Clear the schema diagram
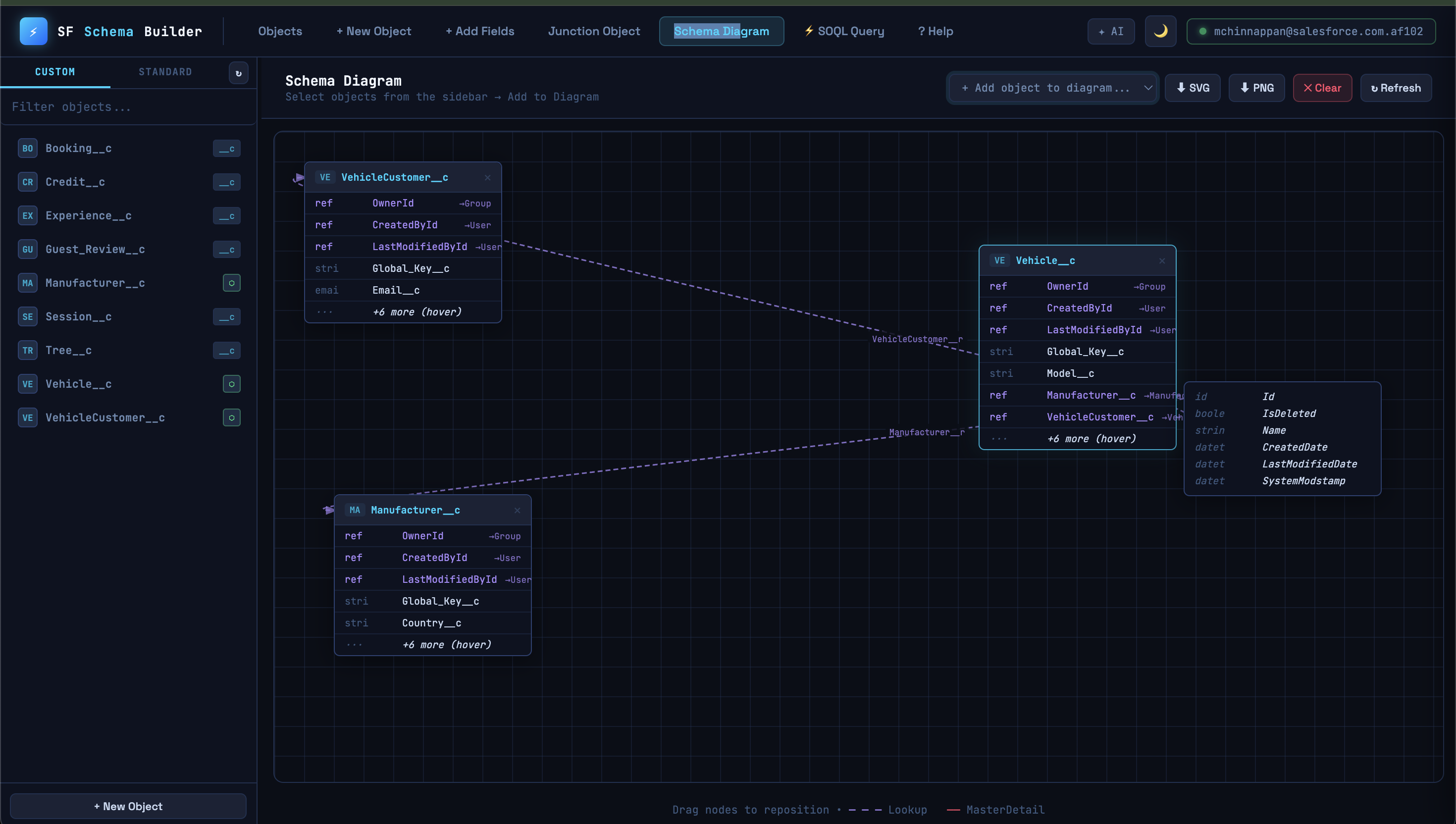Screen dimensions: 1456x824 pos(1322,88)
